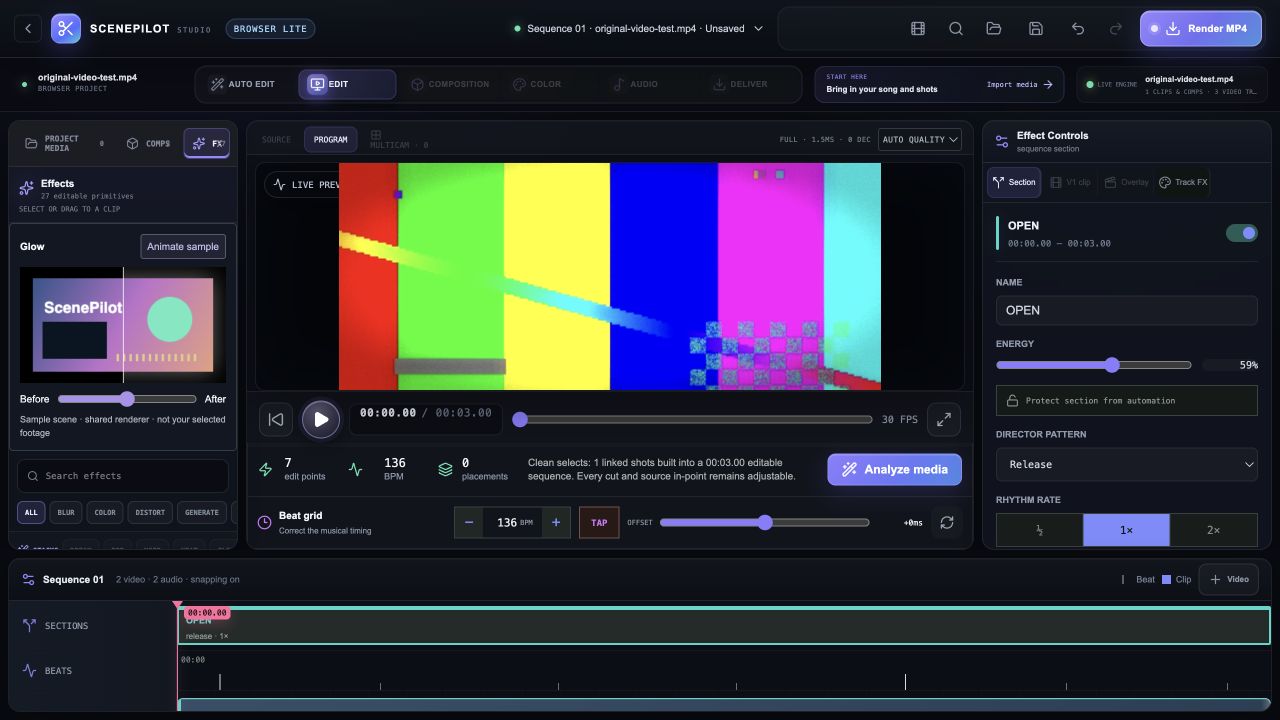Image resolution: width=1280 pixels, height=720 pixels.
Task: Open the Comps tab
Action: click(148, 144)
